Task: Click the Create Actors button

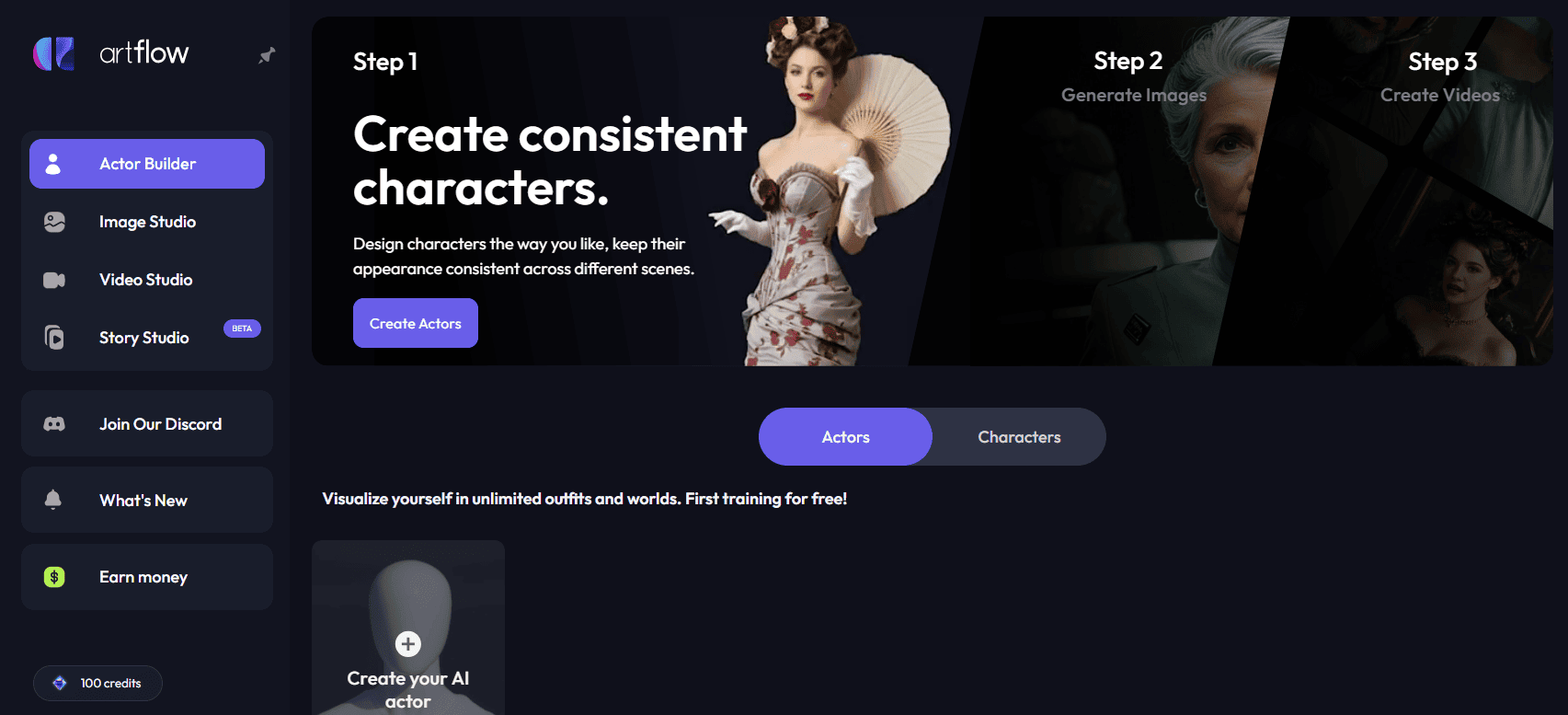Action: pyautogui.click(x=416, y=323)
